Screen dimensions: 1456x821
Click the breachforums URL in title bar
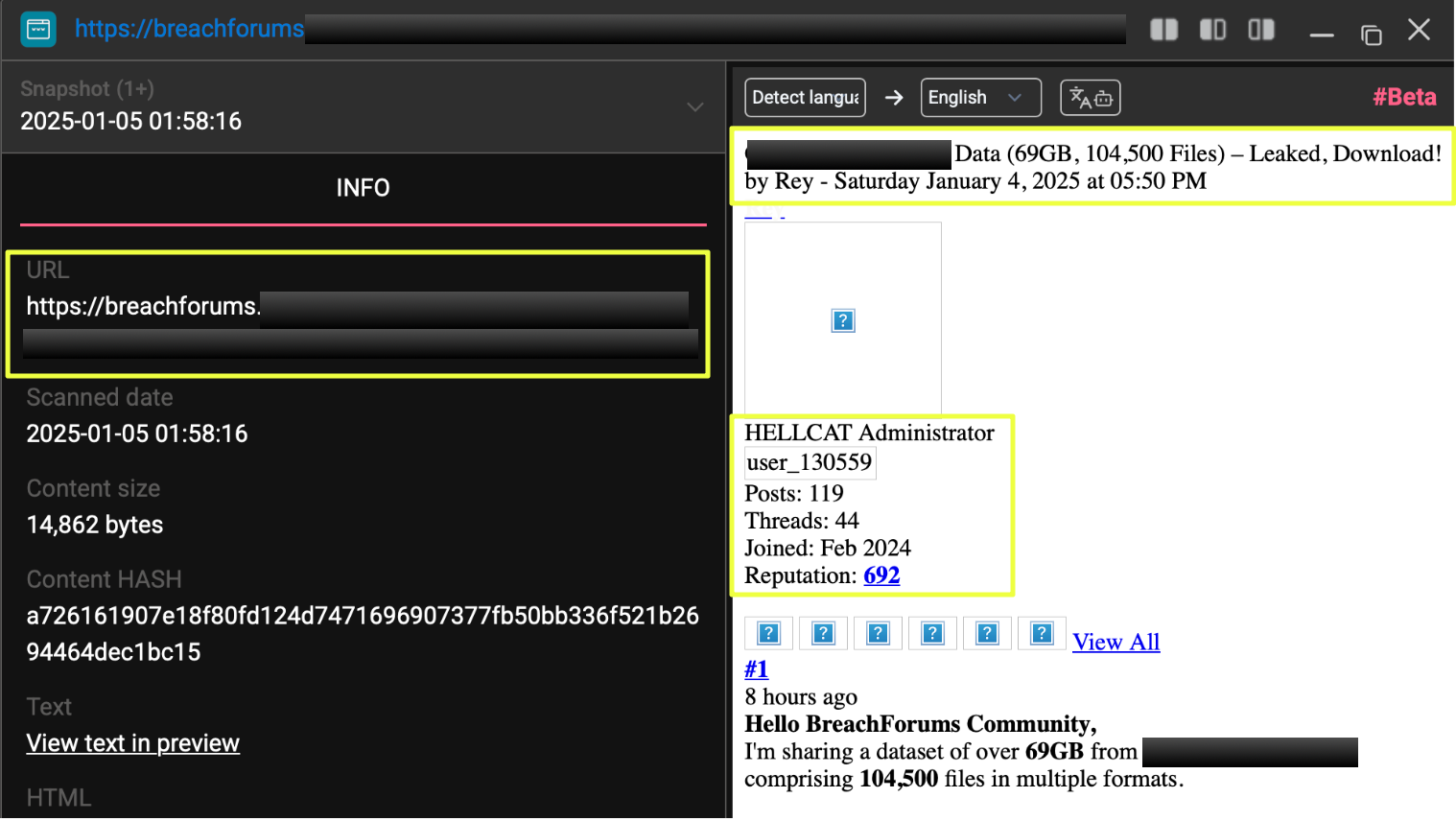coord(189,29)
